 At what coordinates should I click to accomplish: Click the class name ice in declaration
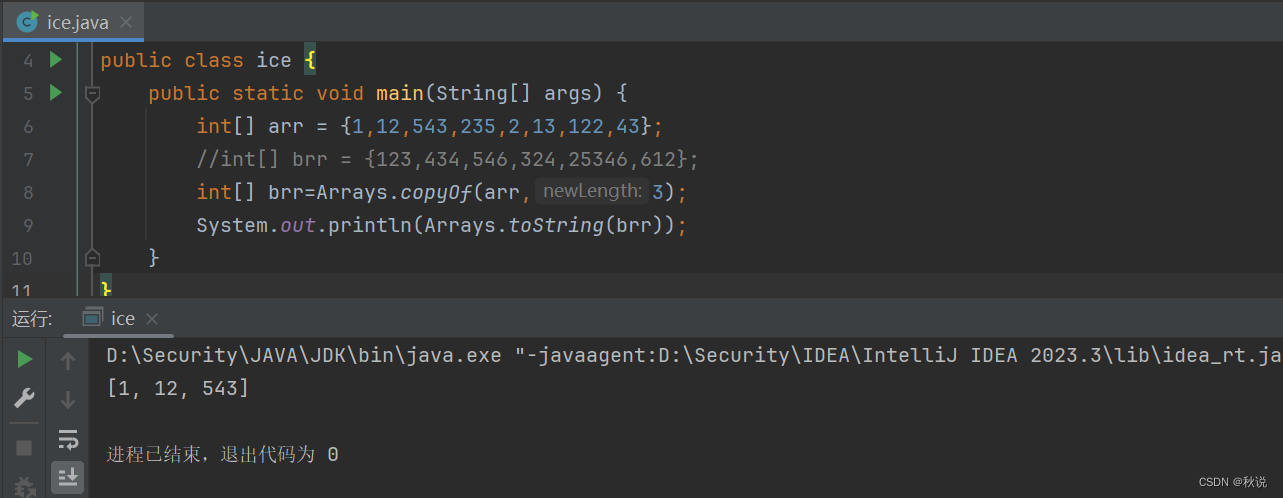tap(274, 61)
